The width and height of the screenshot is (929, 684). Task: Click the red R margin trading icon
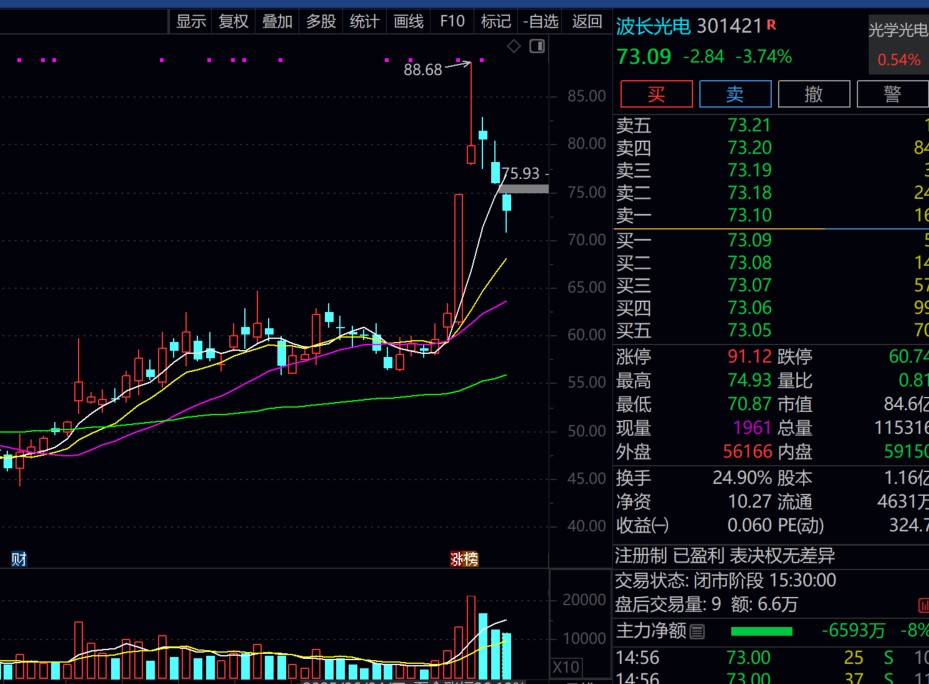tap(771, 25)
